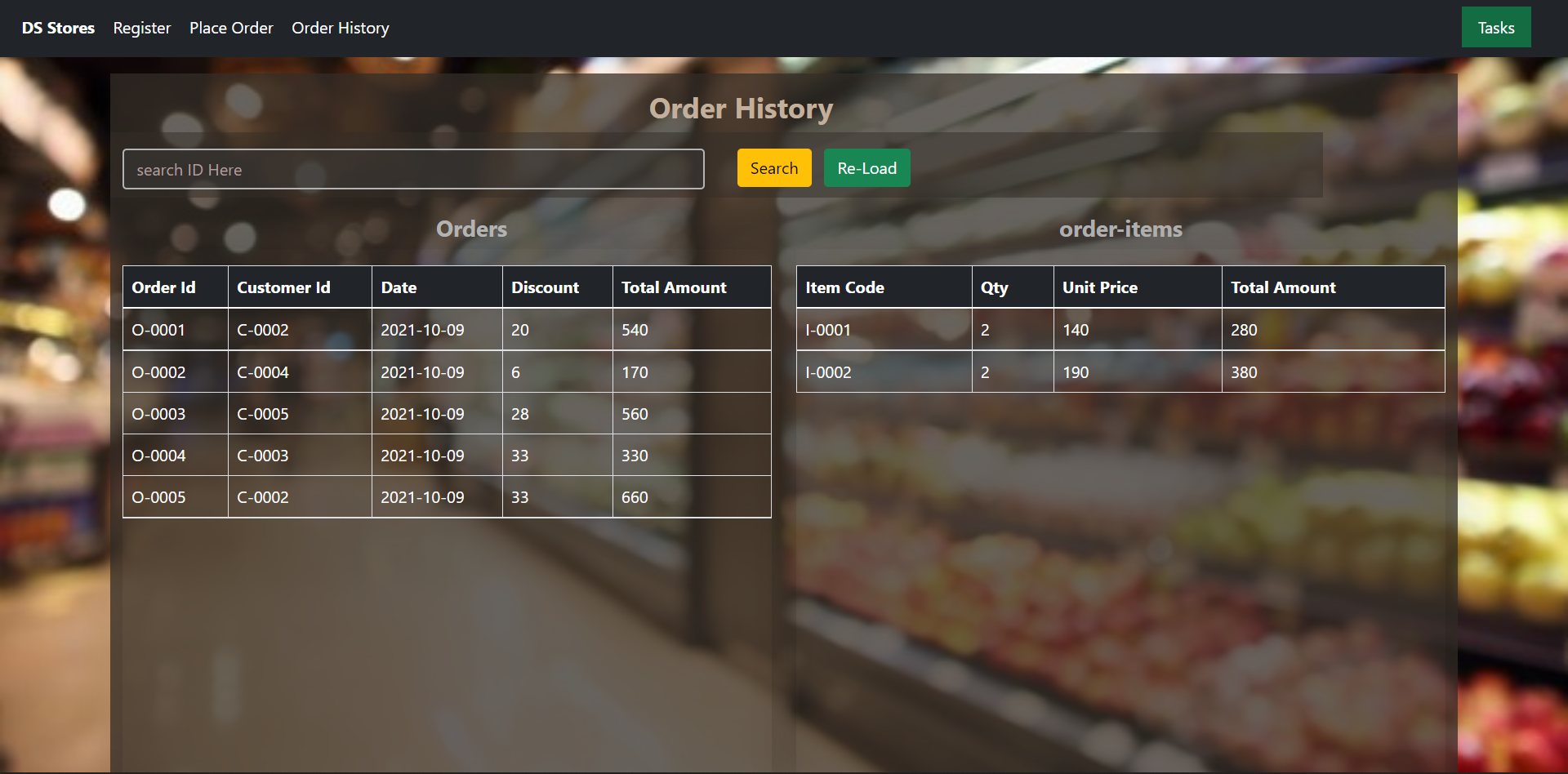This screenshot has height=774, width=1568.
Task: Click the unit price 190 cell
Action: click(x=1138, y=372)
